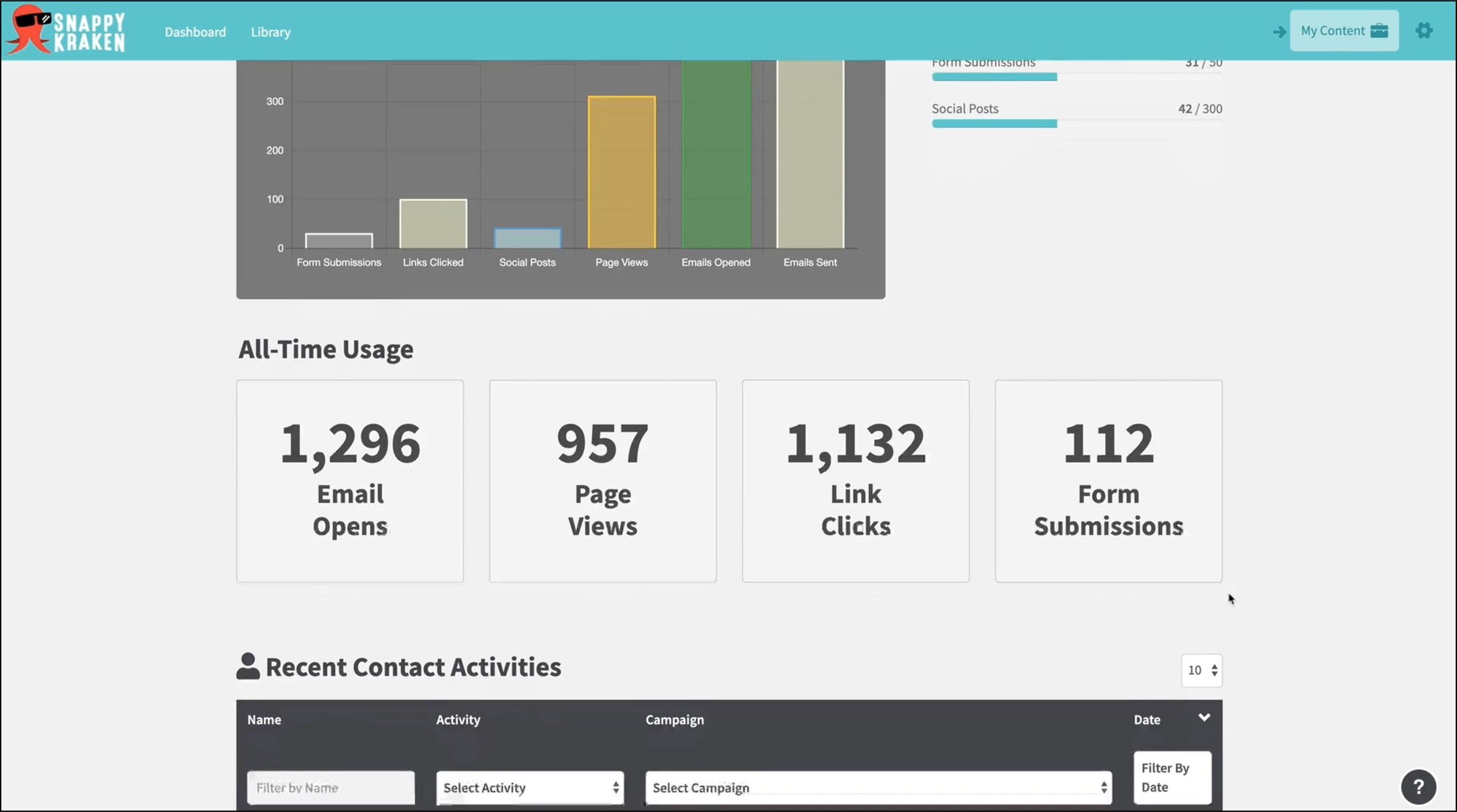Click the person icon by Recent Contact Activities
Screen dimensions: 1457x812
248,665
